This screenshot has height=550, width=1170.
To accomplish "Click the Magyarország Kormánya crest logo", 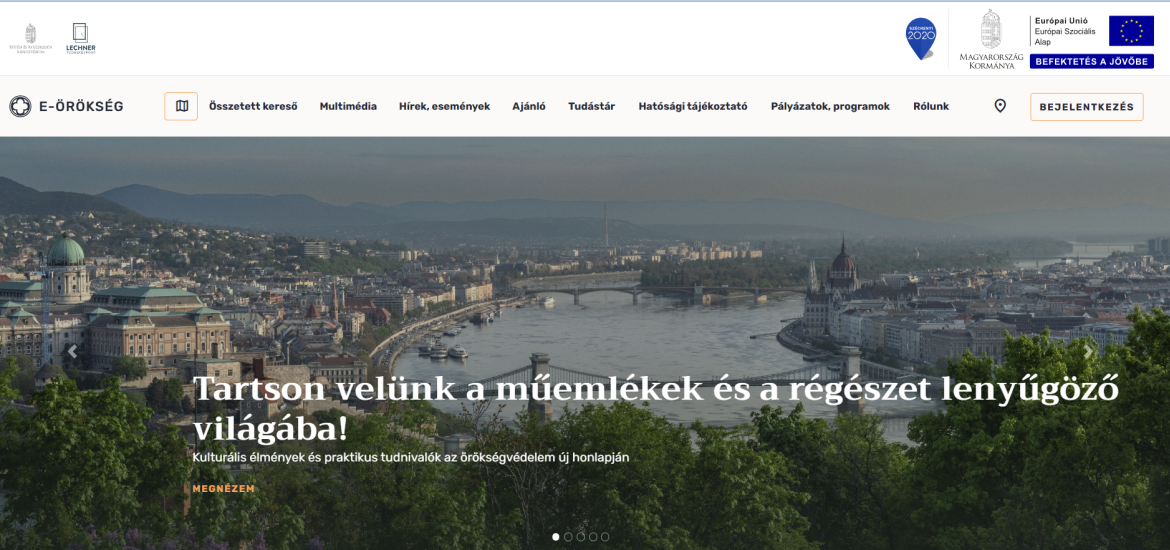I will click(990, 40).
